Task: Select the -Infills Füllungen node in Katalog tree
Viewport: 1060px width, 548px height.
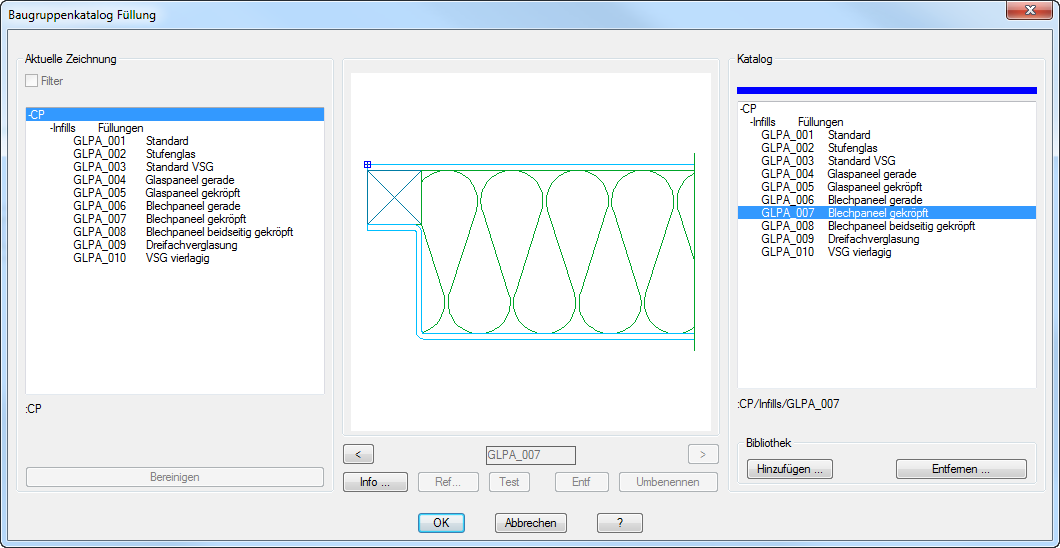Action: tap(796, 122)
